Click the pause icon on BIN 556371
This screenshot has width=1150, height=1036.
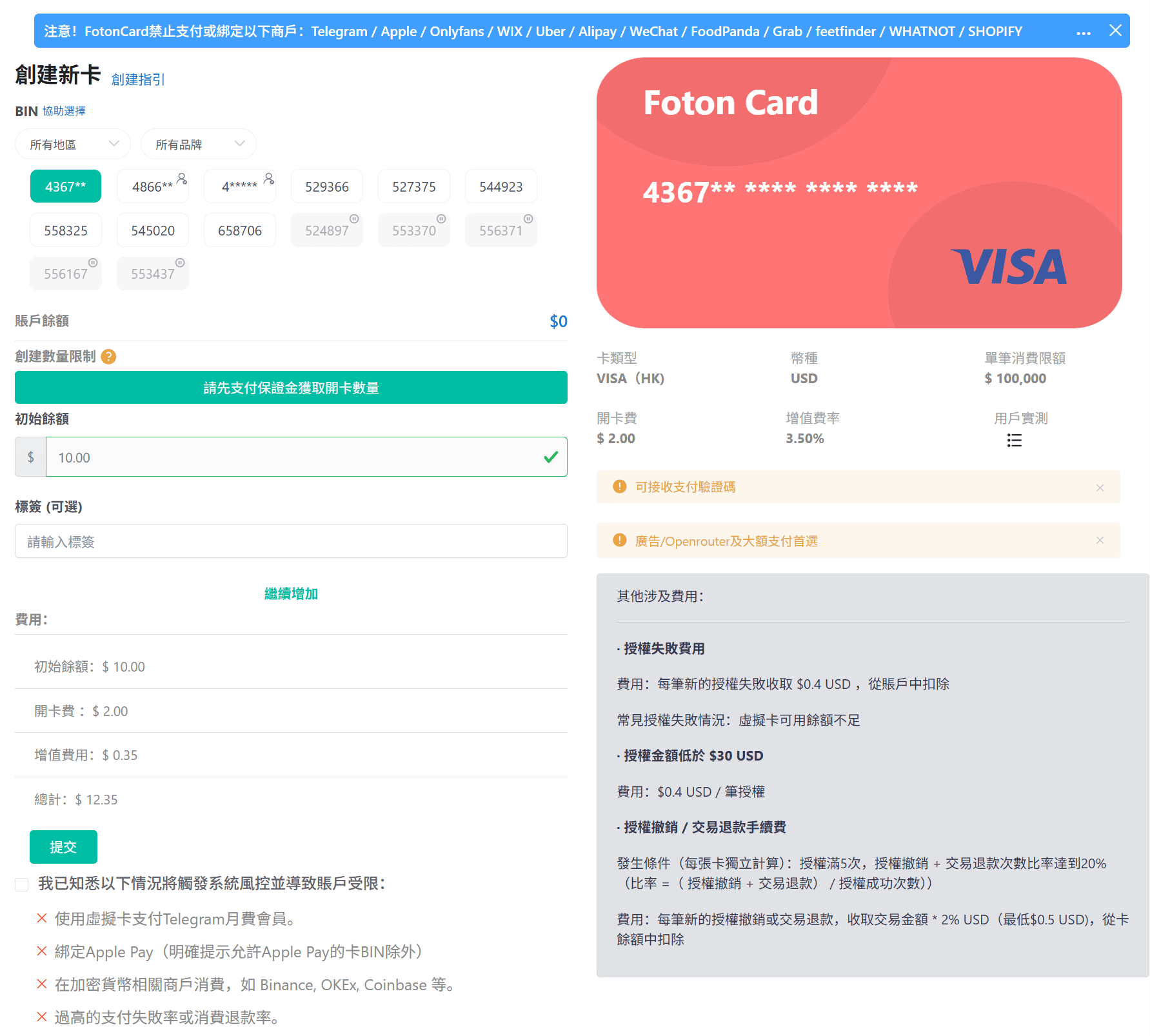pyautogui.click(x=528, y=219)
